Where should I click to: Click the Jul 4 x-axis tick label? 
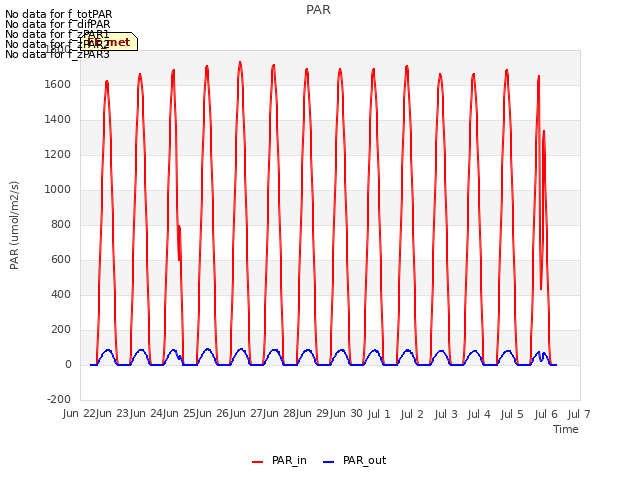(x=479, y=414)
